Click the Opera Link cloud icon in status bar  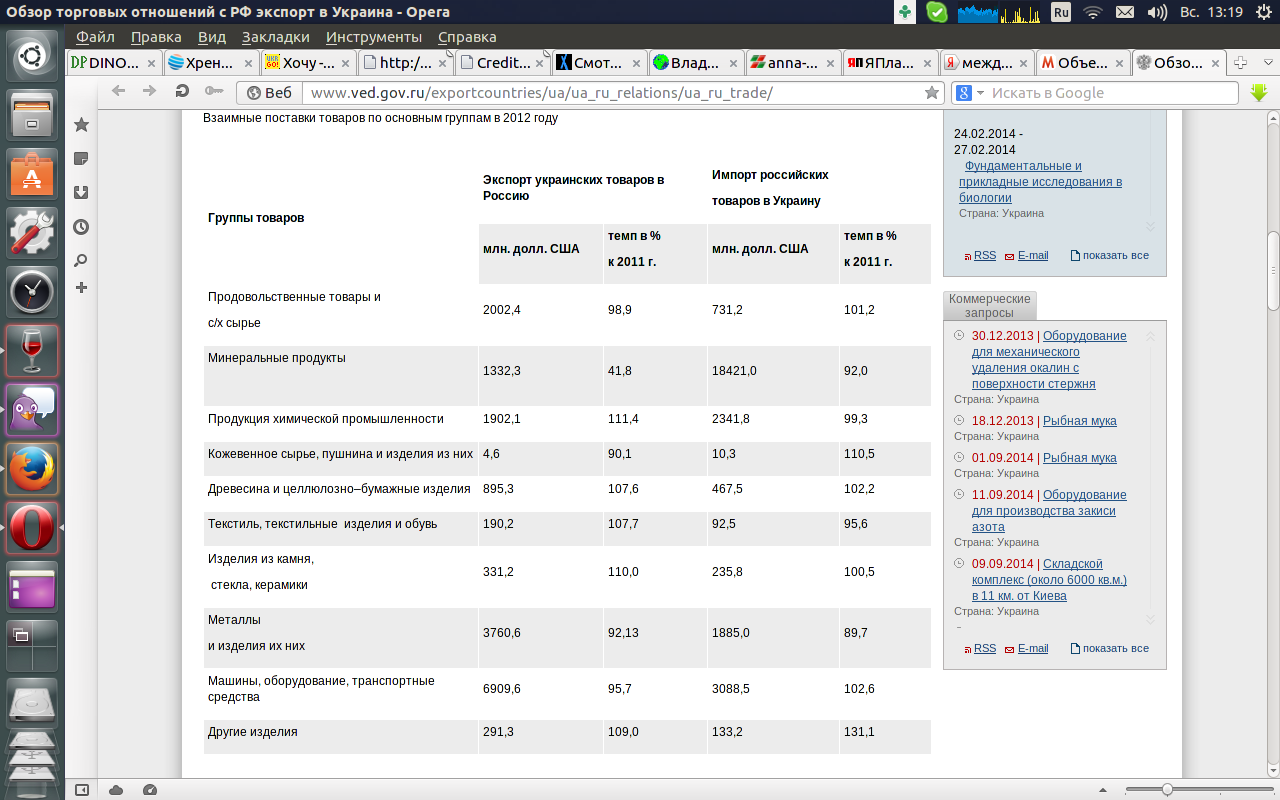[x=116, y=789]
